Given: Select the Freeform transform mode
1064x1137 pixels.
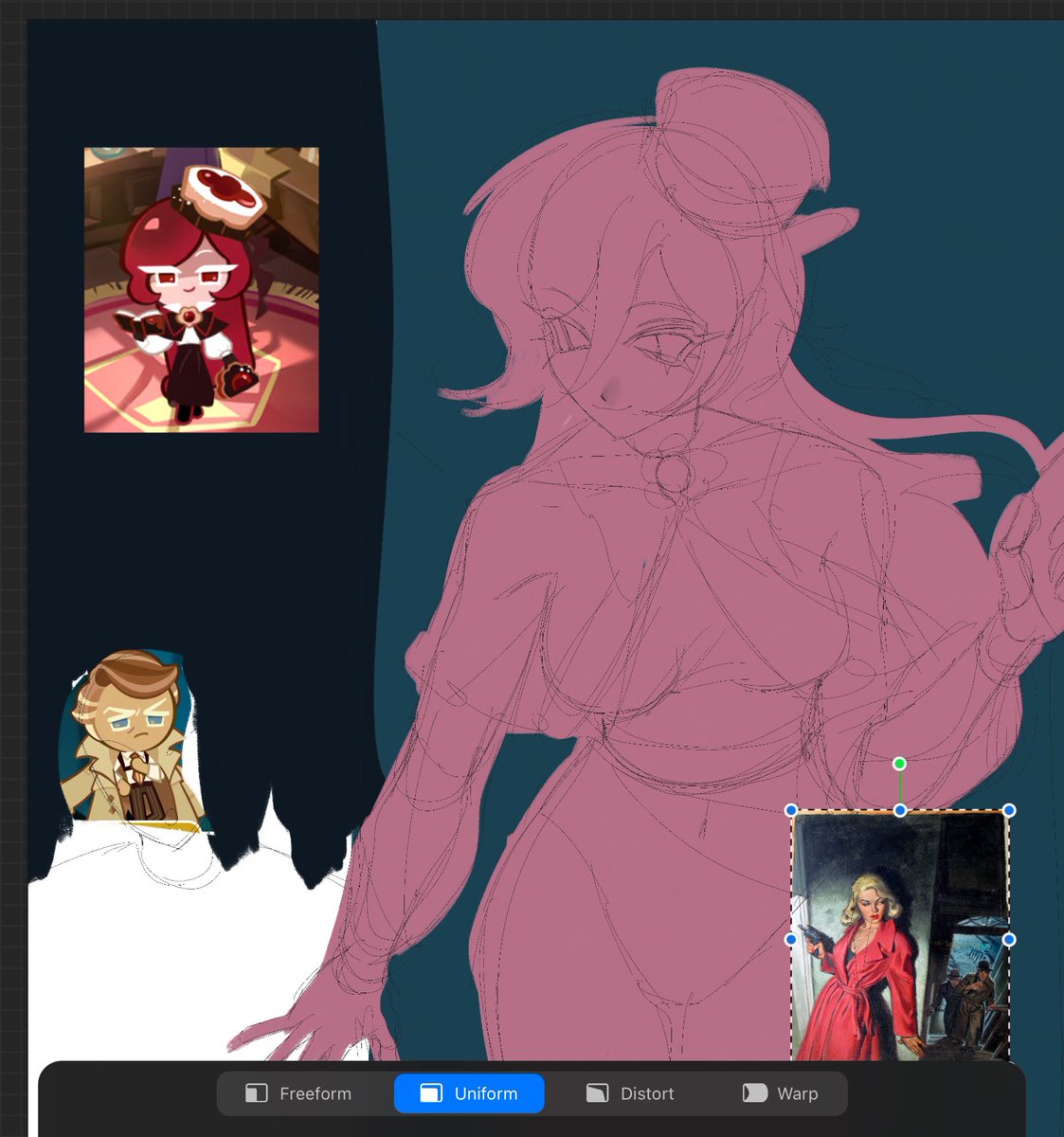Looking at the screenshot, I should pyautogui.click(x=298, y=1093).
